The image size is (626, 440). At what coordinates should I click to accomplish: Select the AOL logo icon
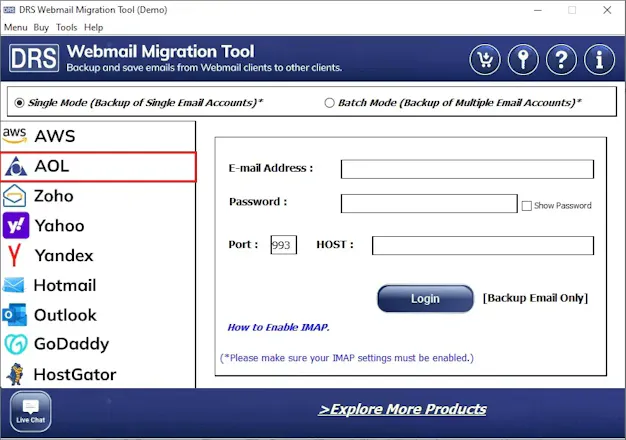pyautogui.click(x=16, y=166)
